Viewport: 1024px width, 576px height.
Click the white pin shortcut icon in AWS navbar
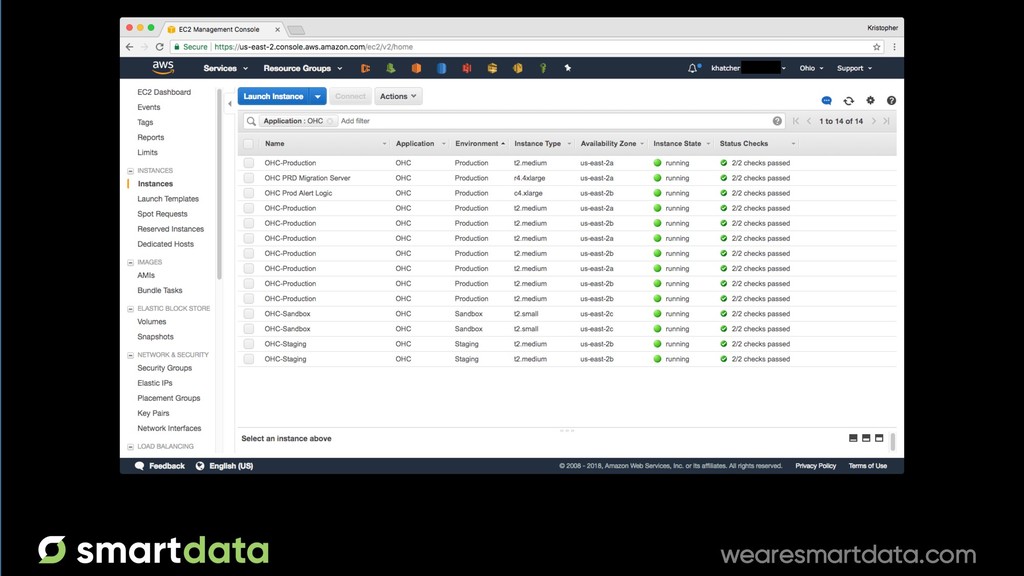tap(568, 68)
